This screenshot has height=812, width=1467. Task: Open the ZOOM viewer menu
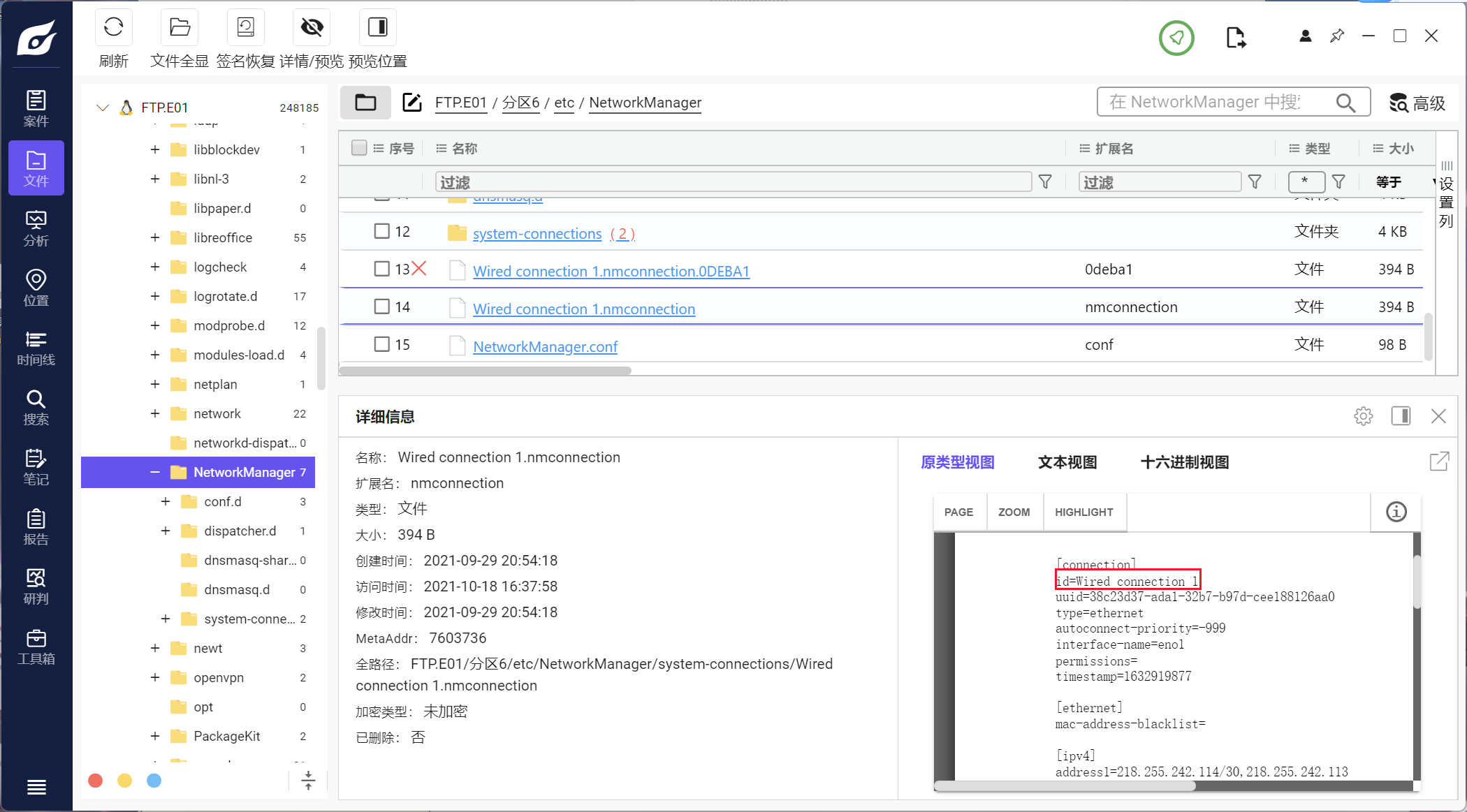point(1014,512)
